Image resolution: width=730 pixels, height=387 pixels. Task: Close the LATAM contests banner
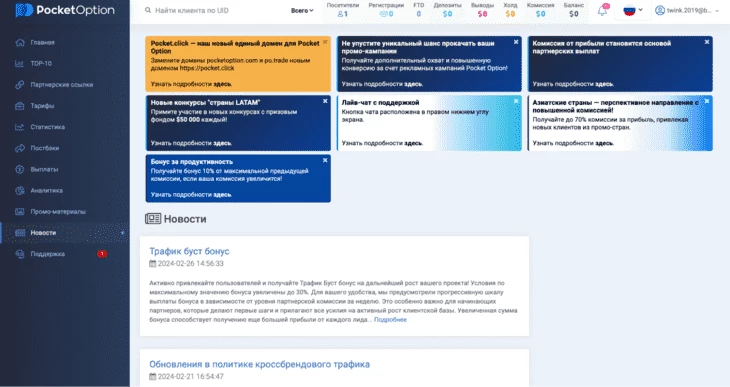[325, 101]
